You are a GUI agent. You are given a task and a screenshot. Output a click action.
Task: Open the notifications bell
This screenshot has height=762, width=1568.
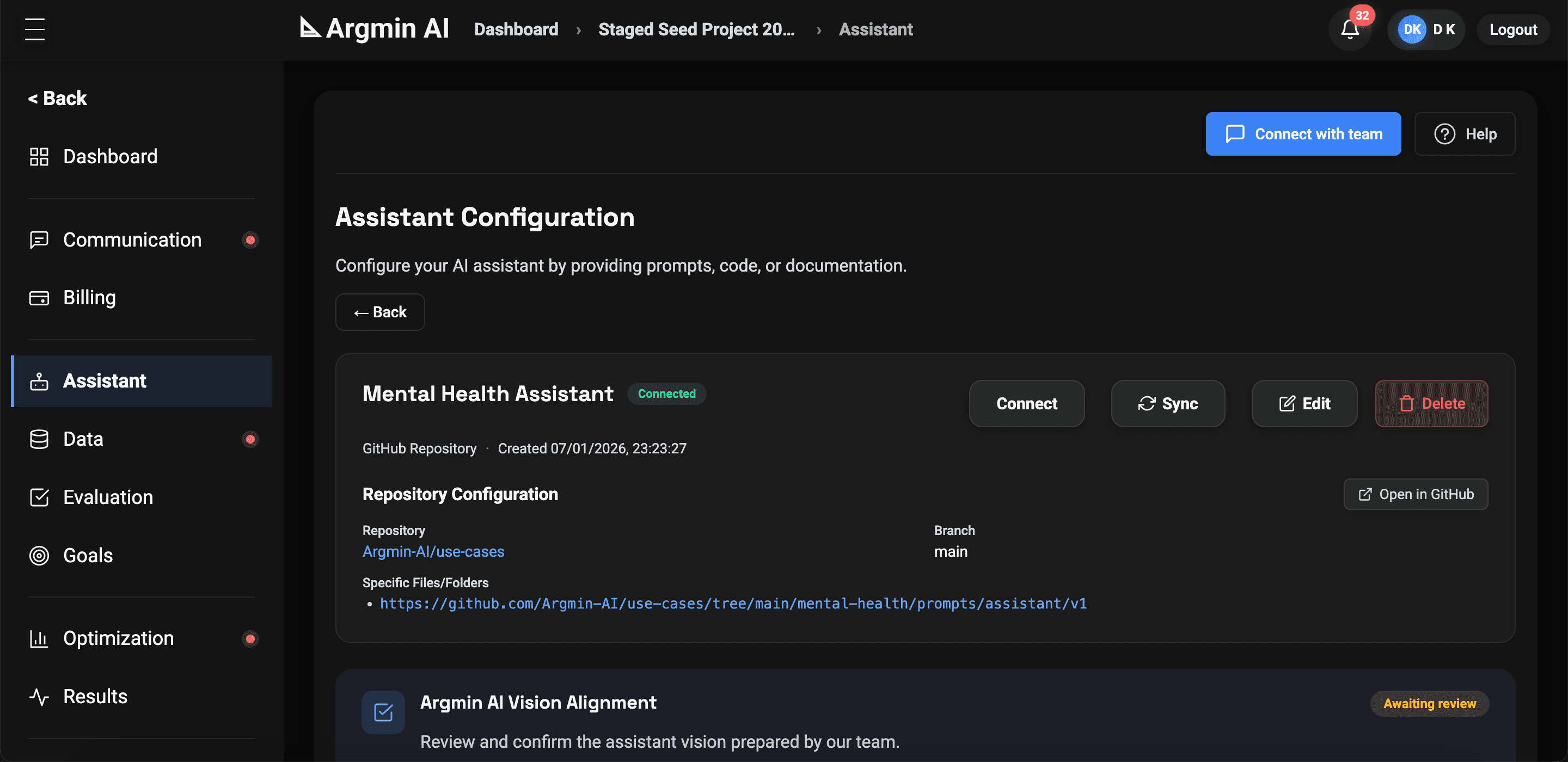[x=1349, y=29]
